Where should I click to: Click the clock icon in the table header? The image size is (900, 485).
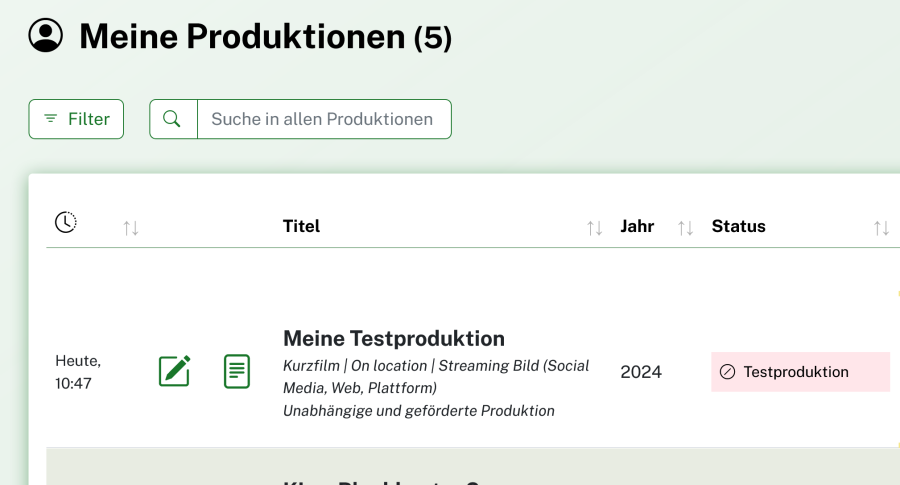click(x=66, y=223)
